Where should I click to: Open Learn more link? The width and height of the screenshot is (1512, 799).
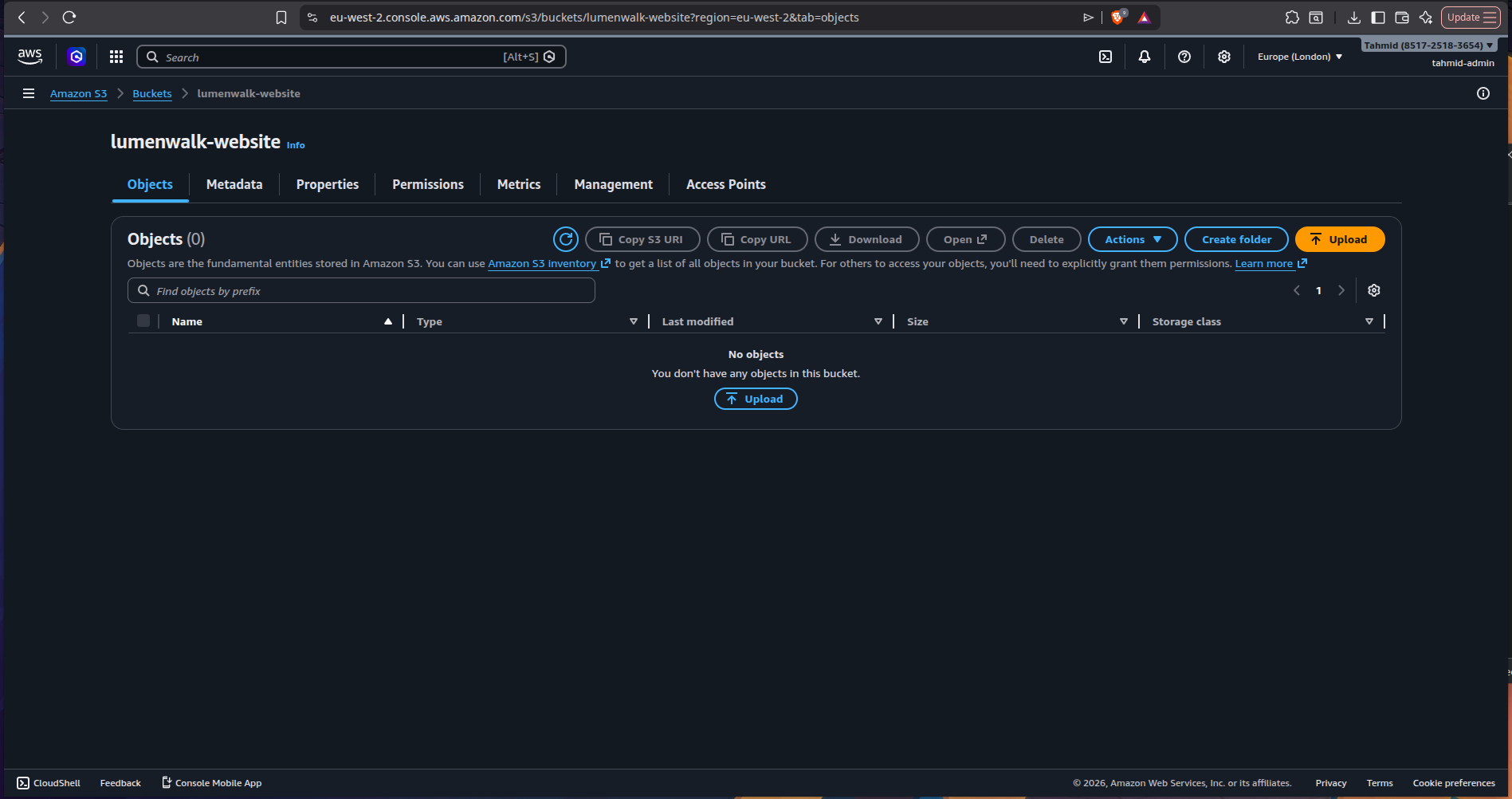1270,263
